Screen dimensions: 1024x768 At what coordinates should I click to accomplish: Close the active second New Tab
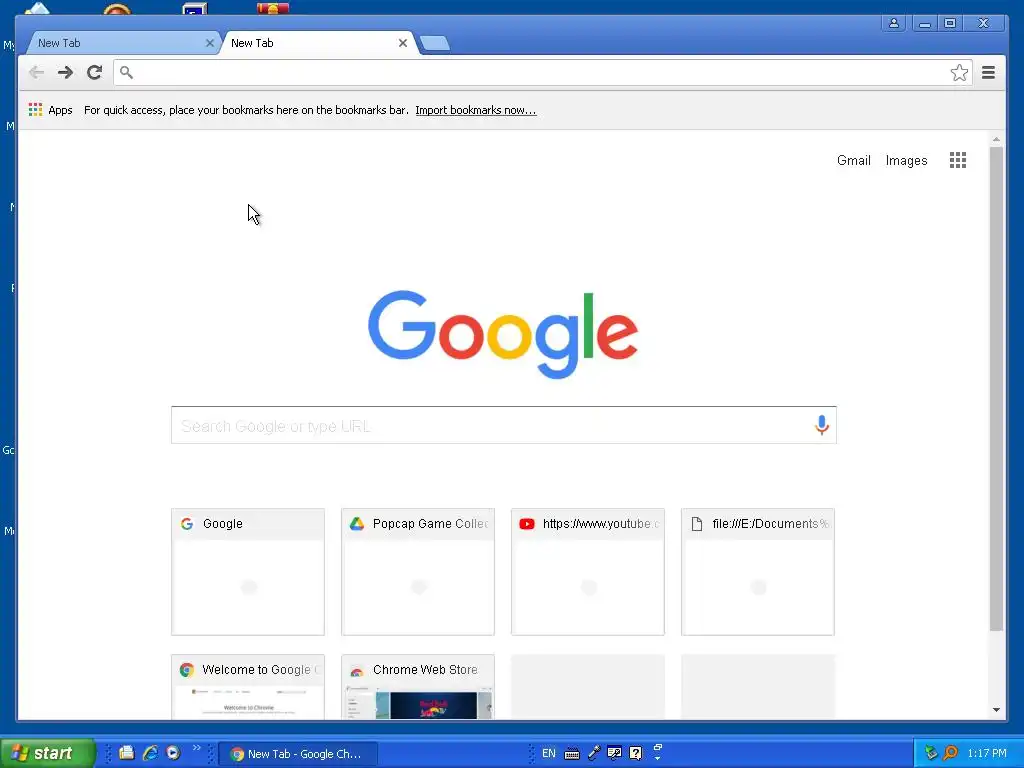[x=403, y=43]
